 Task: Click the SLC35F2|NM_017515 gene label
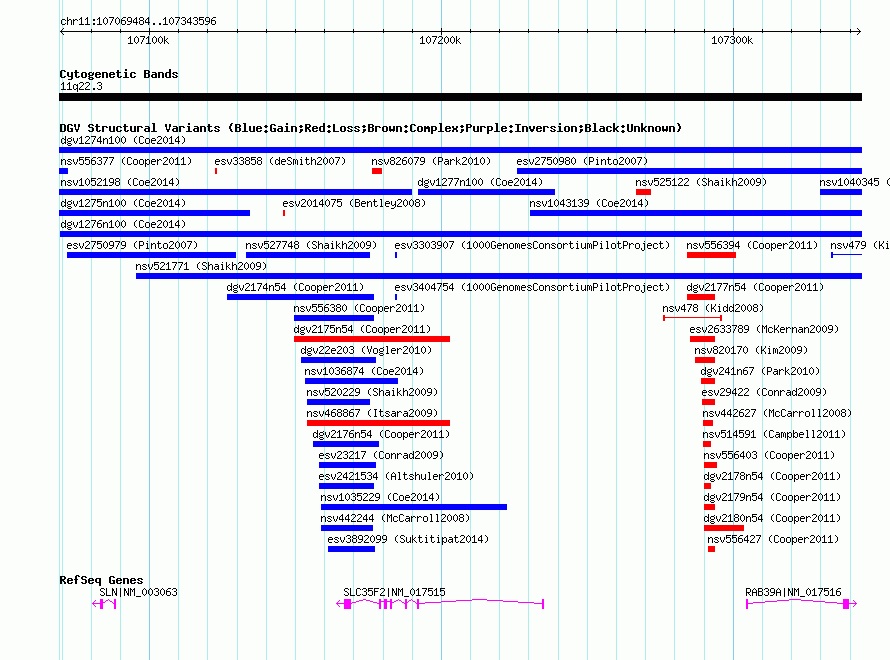click(394, 592)
